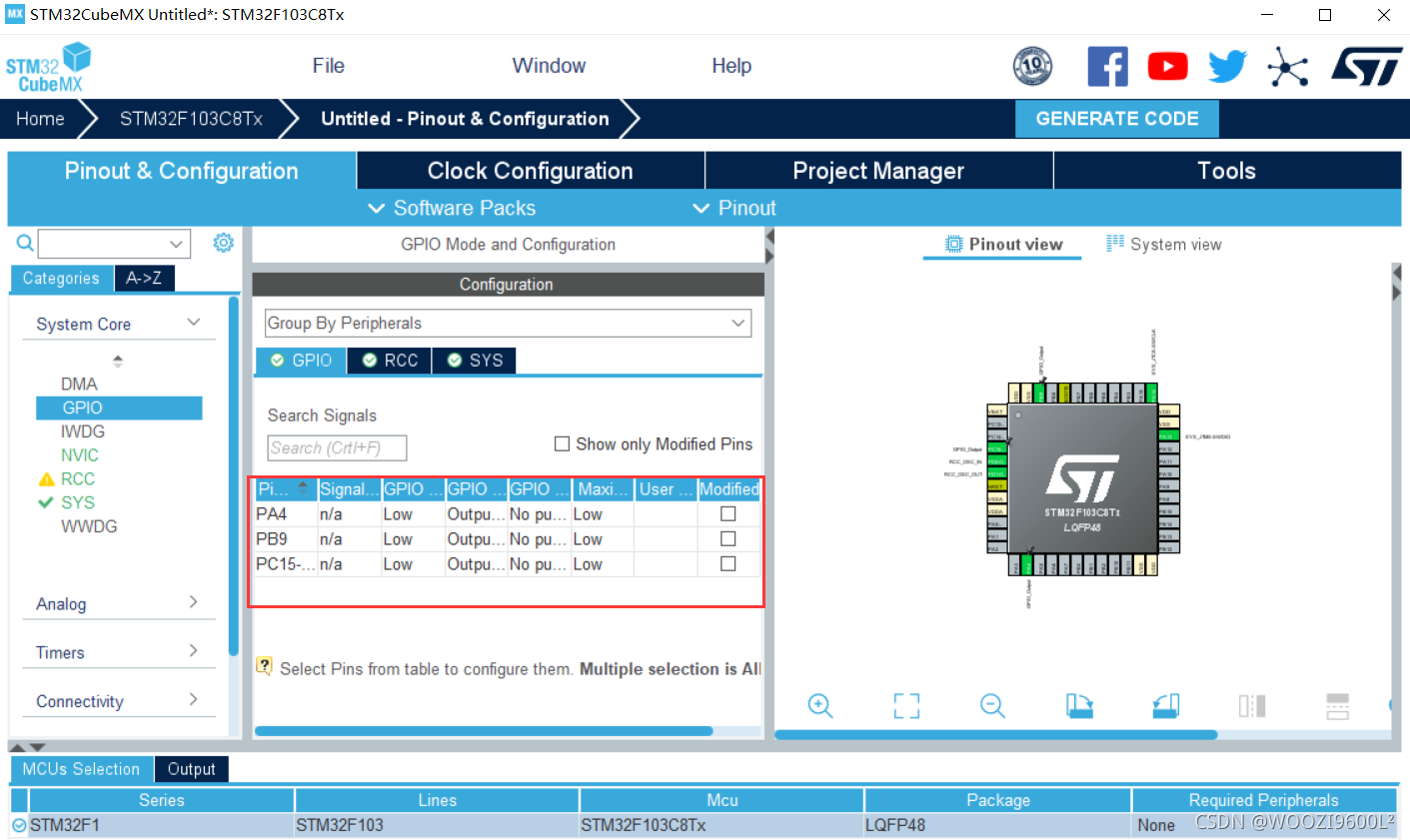This screenshot has height=840, width=1410.
Task: Select IWDG in System Core list
Action: (83, 431)
